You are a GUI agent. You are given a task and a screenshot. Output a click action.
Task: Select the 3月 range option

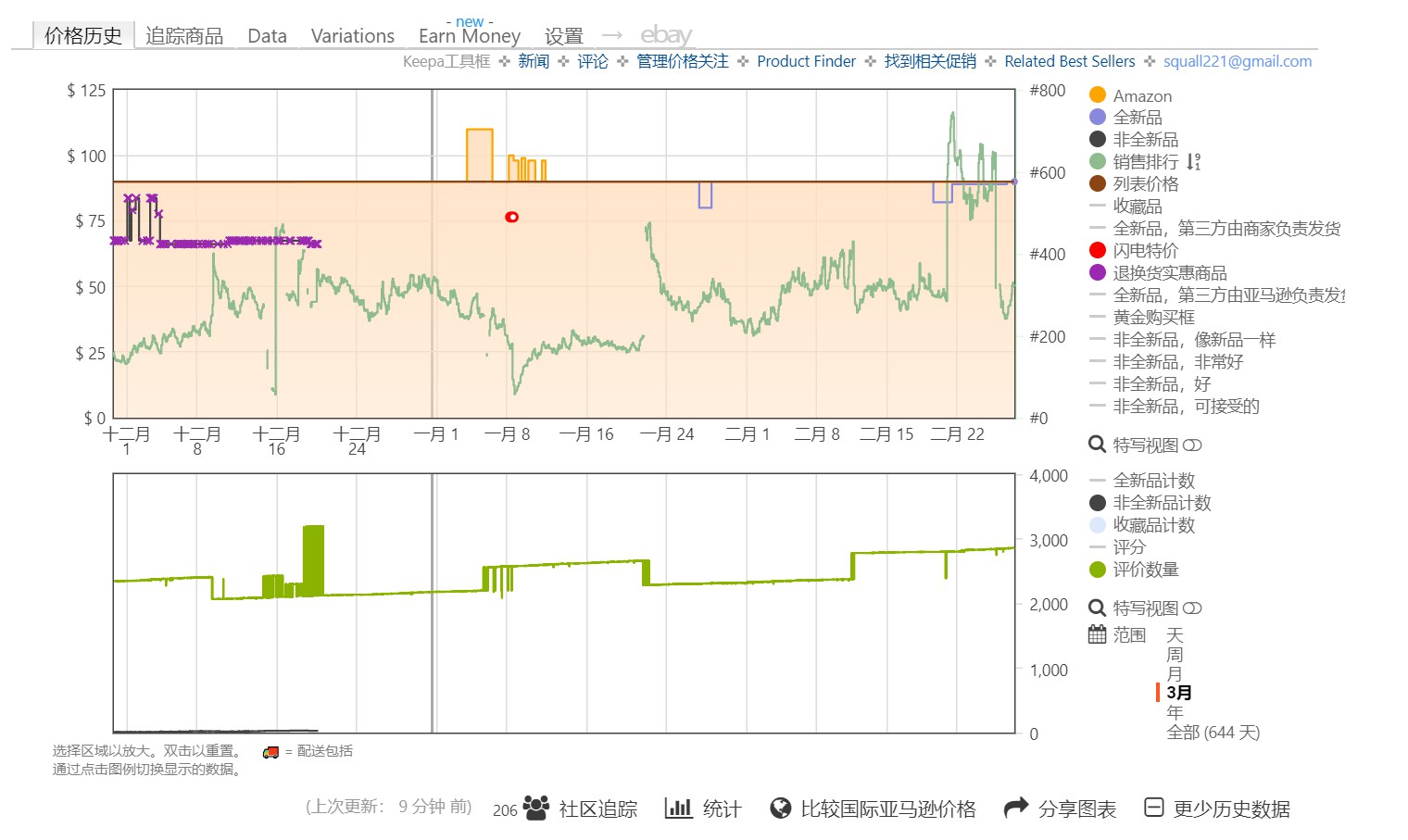point(1179,693)
